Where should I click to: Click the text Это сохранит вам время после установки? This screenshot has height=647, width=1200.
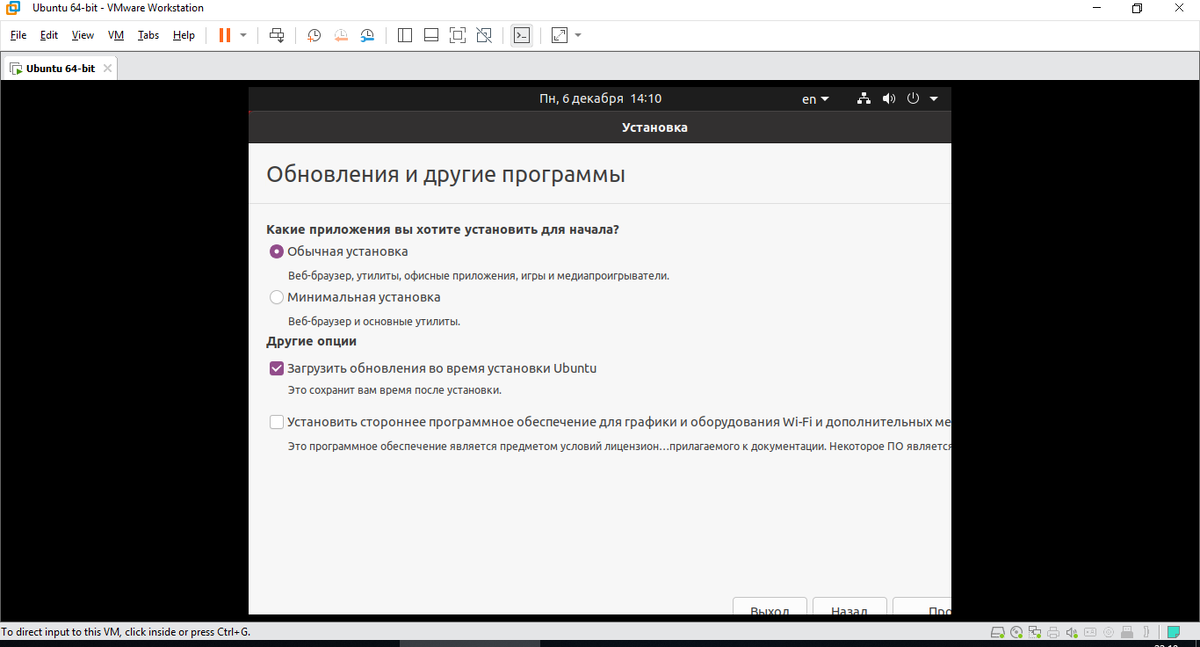[x=394, y=390]
